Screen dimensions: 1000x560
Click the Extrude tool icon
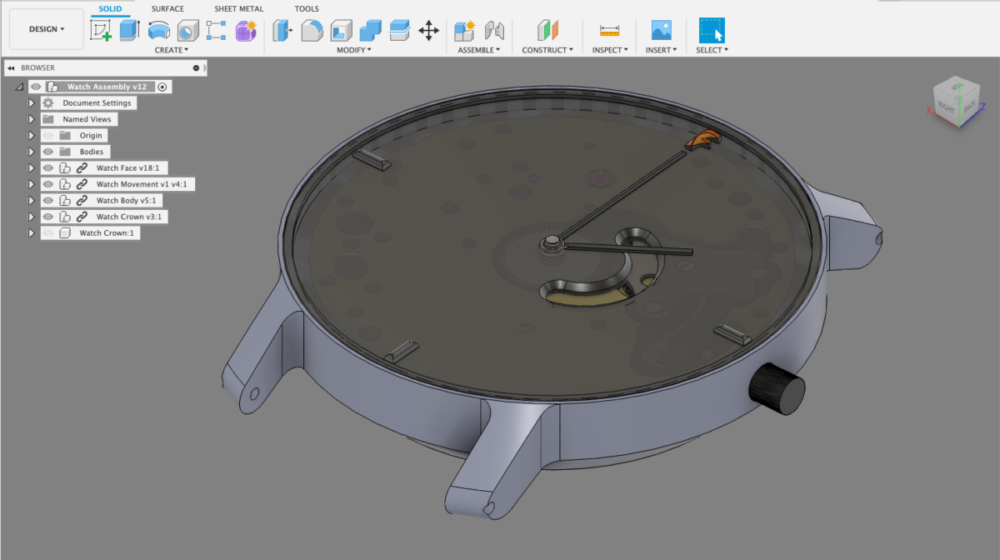click(129, 30)
